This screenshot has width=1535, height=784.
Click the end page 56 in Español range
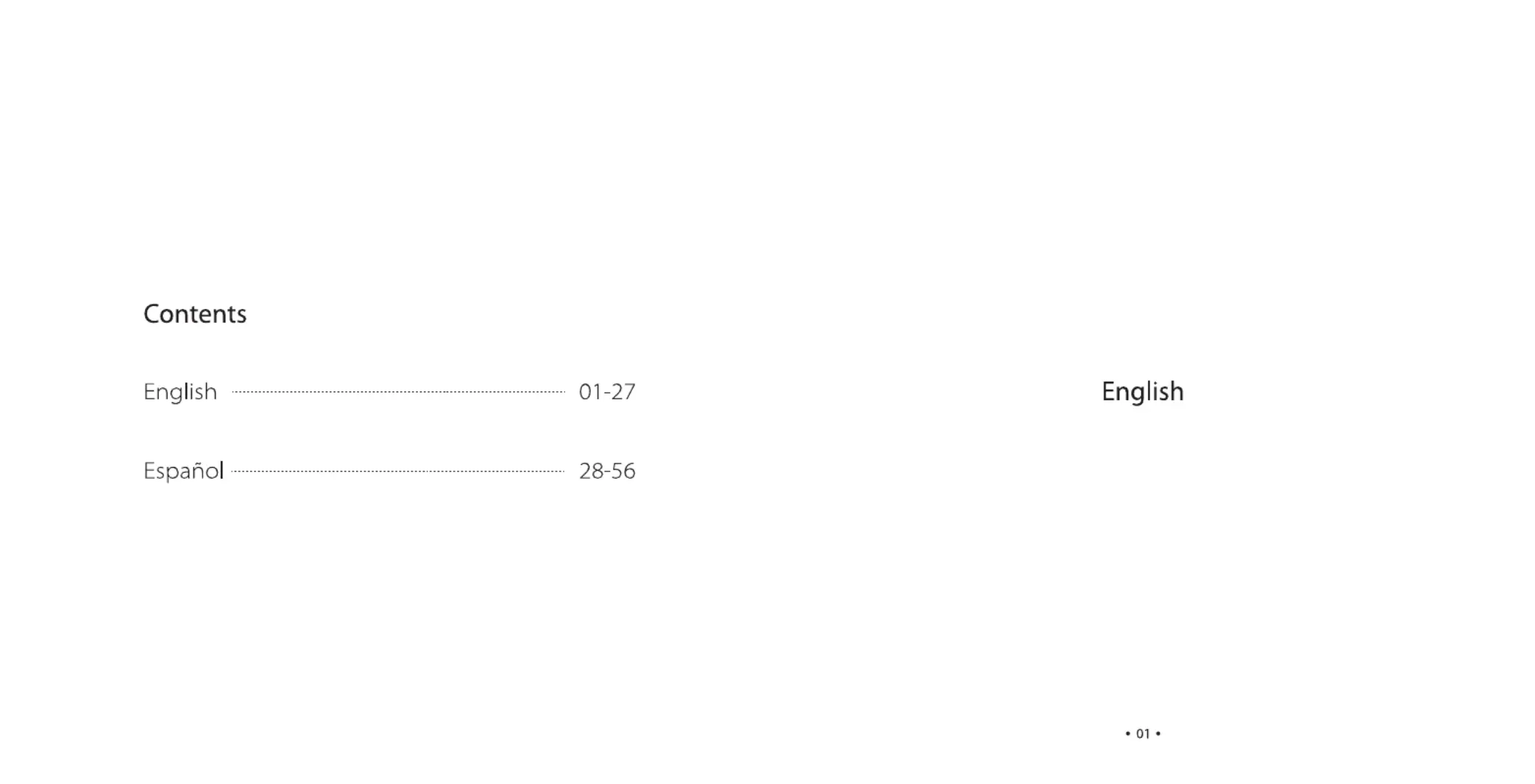click(624, 471)
